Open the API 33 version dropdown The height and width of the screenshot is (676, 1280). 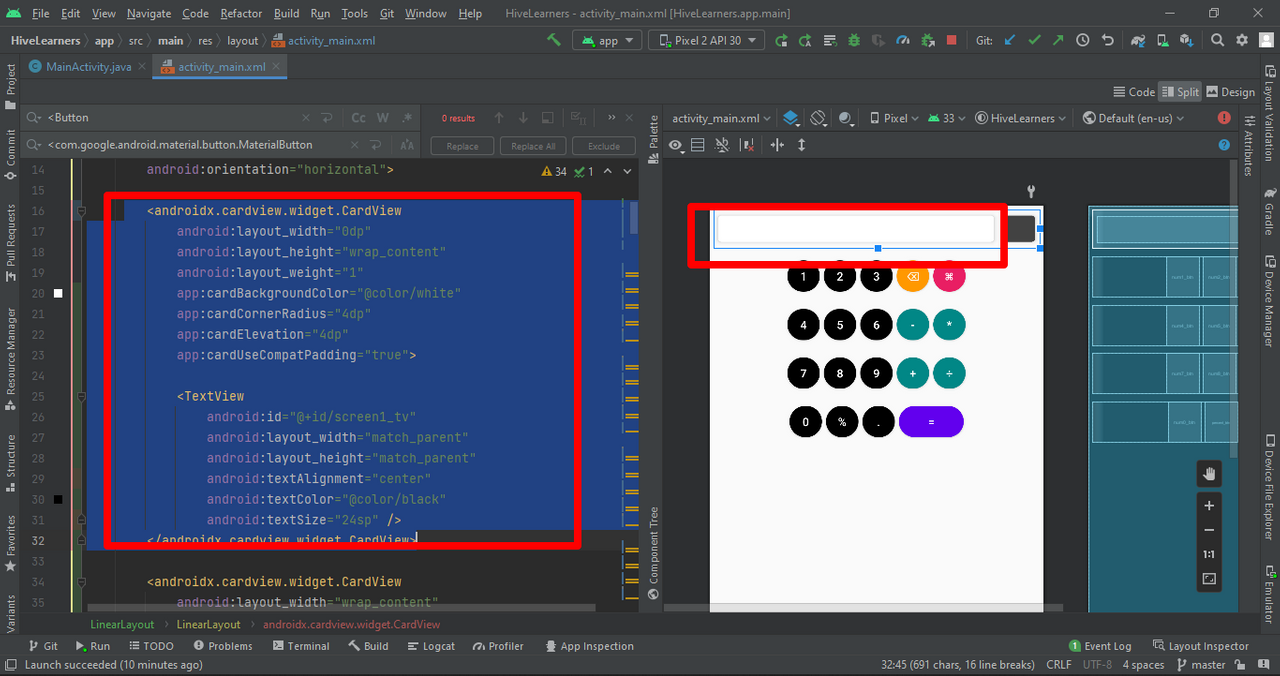947,118
